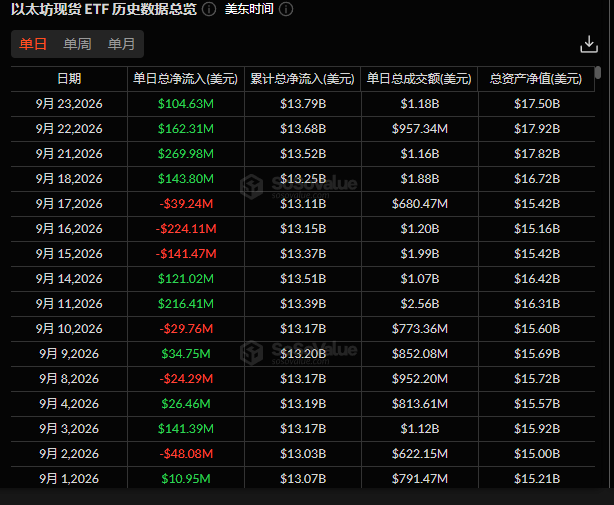The width and height of the screenshot is (614, 505).
Task: Click the net asset value $15.21B
Action: 537,479
